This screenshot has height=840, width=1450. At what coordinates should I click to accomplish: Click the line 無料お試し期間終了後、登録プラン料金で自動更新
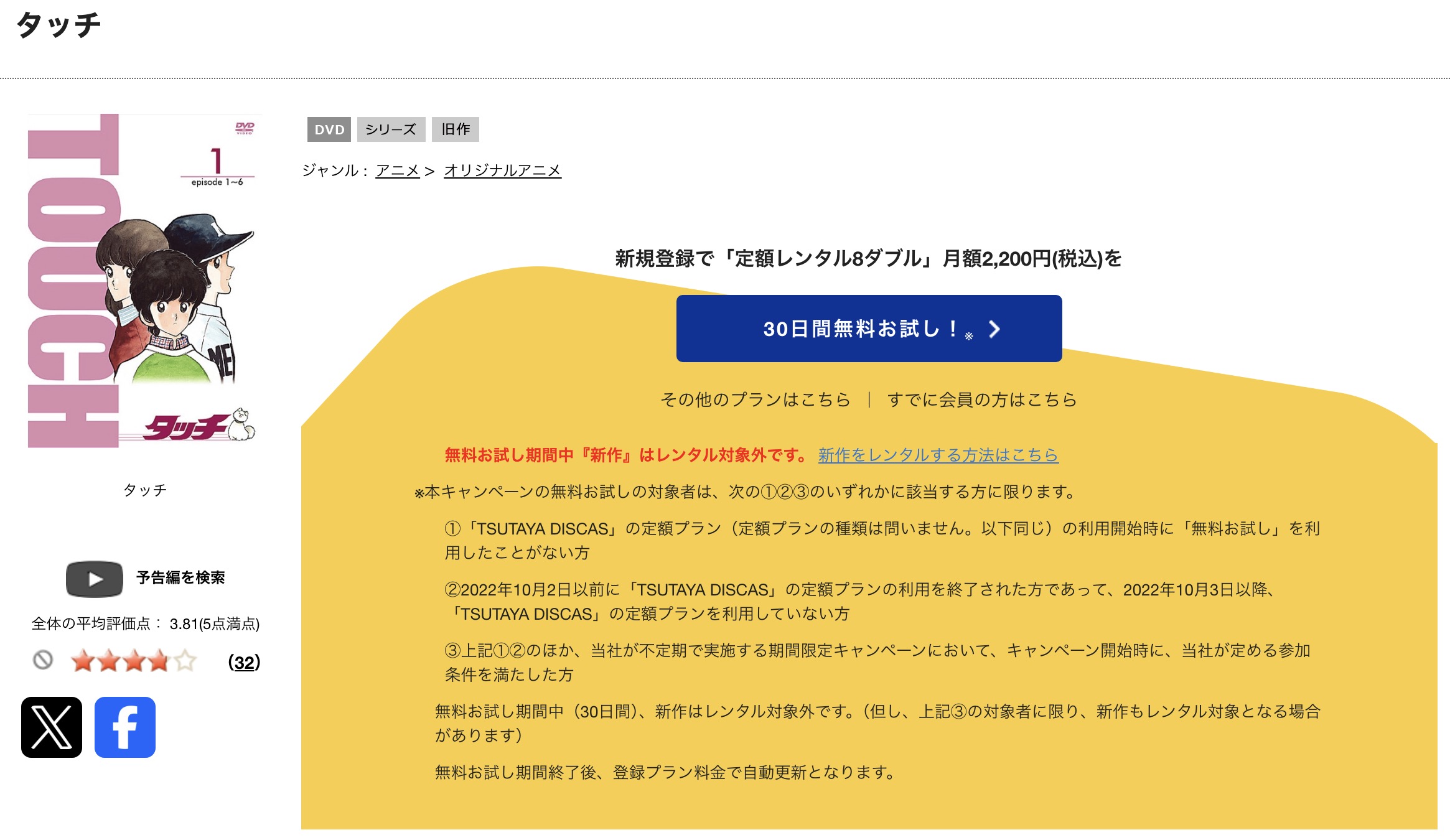point(665,773)
